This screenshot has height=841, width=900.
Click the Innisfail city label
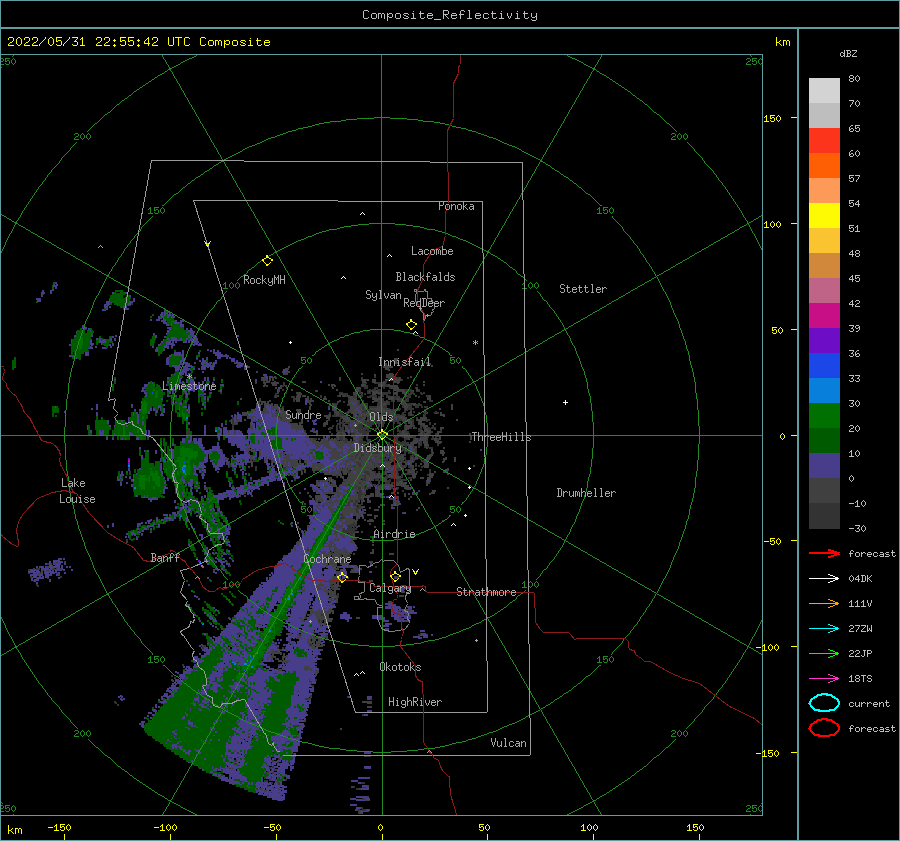click(405, 362)
